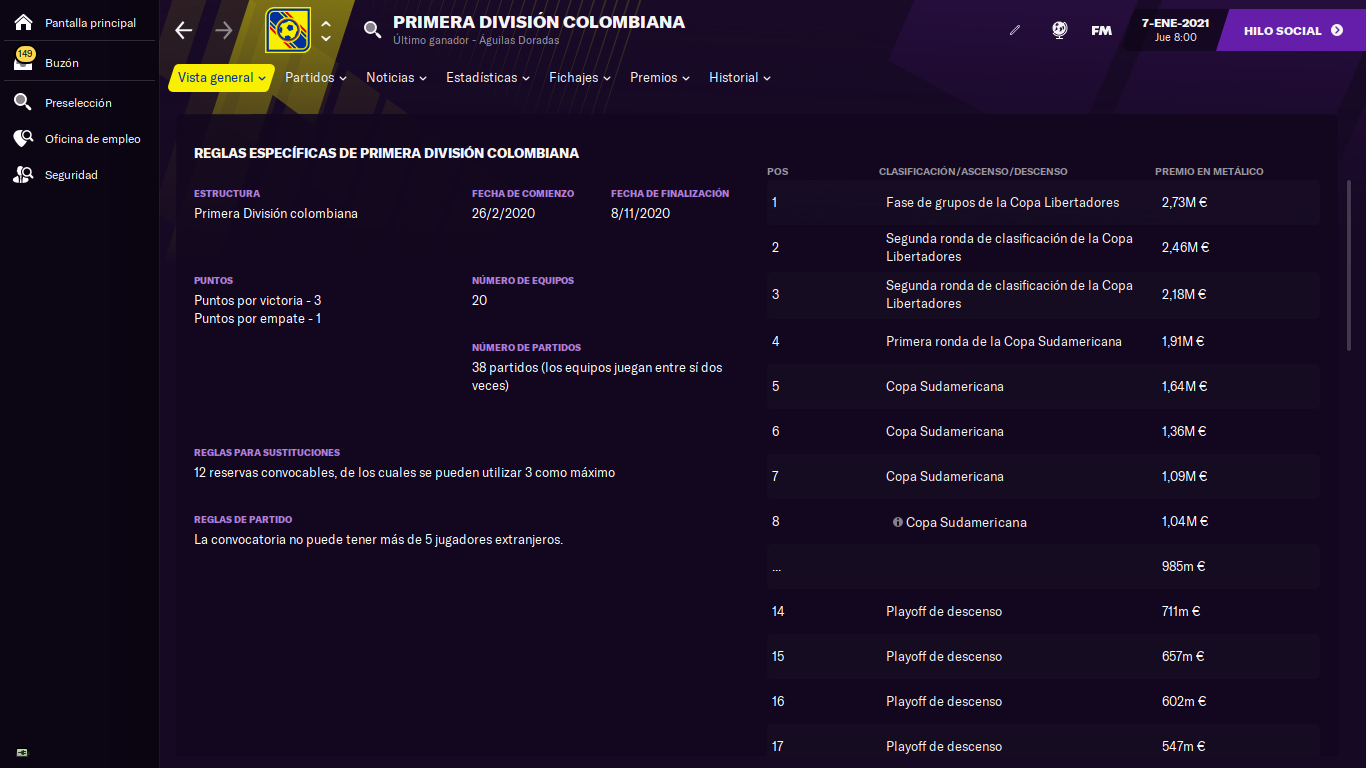
Task: Click the 2,73M € prize value
Action: 1186,203
